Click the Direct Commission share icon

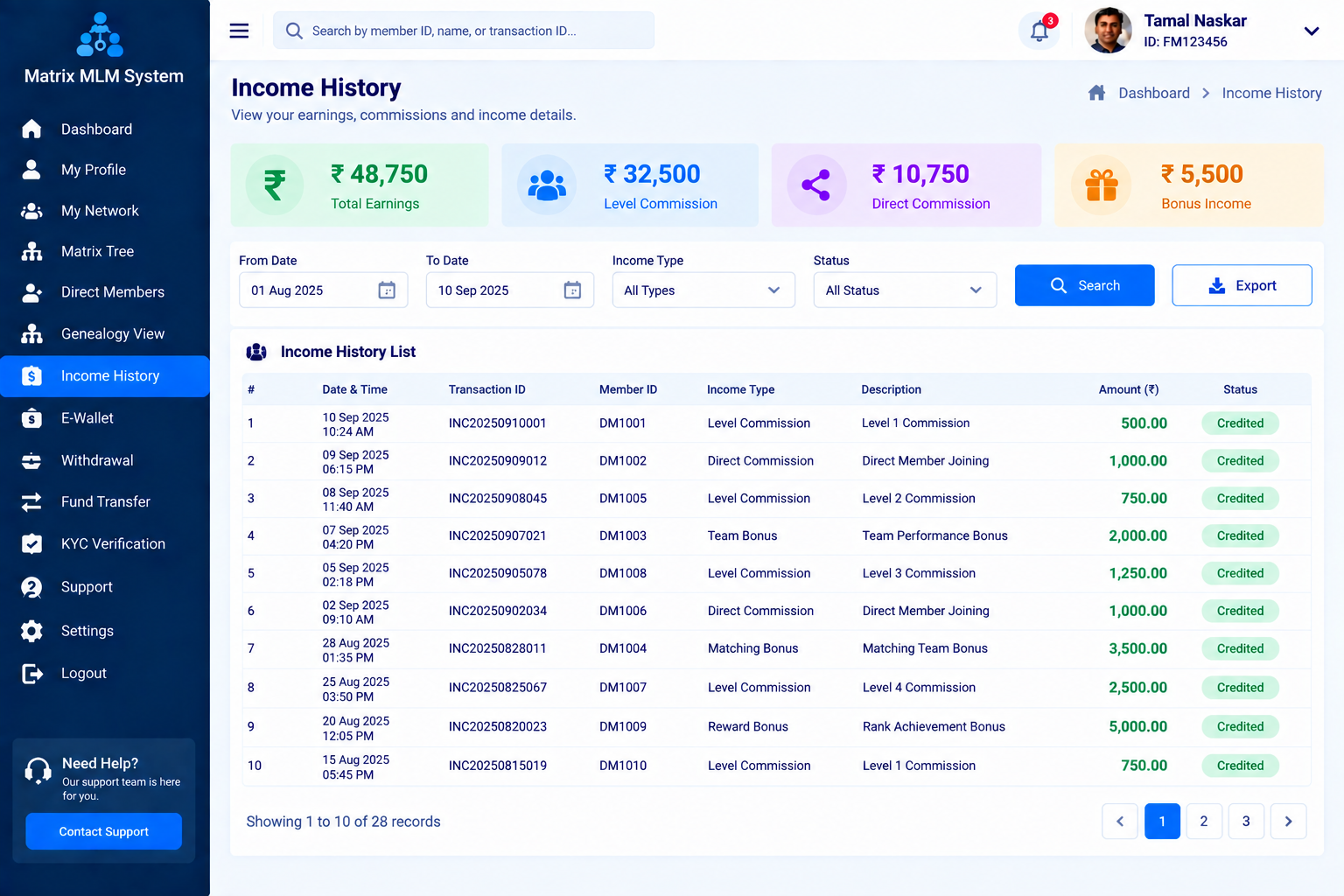point(816,185)
